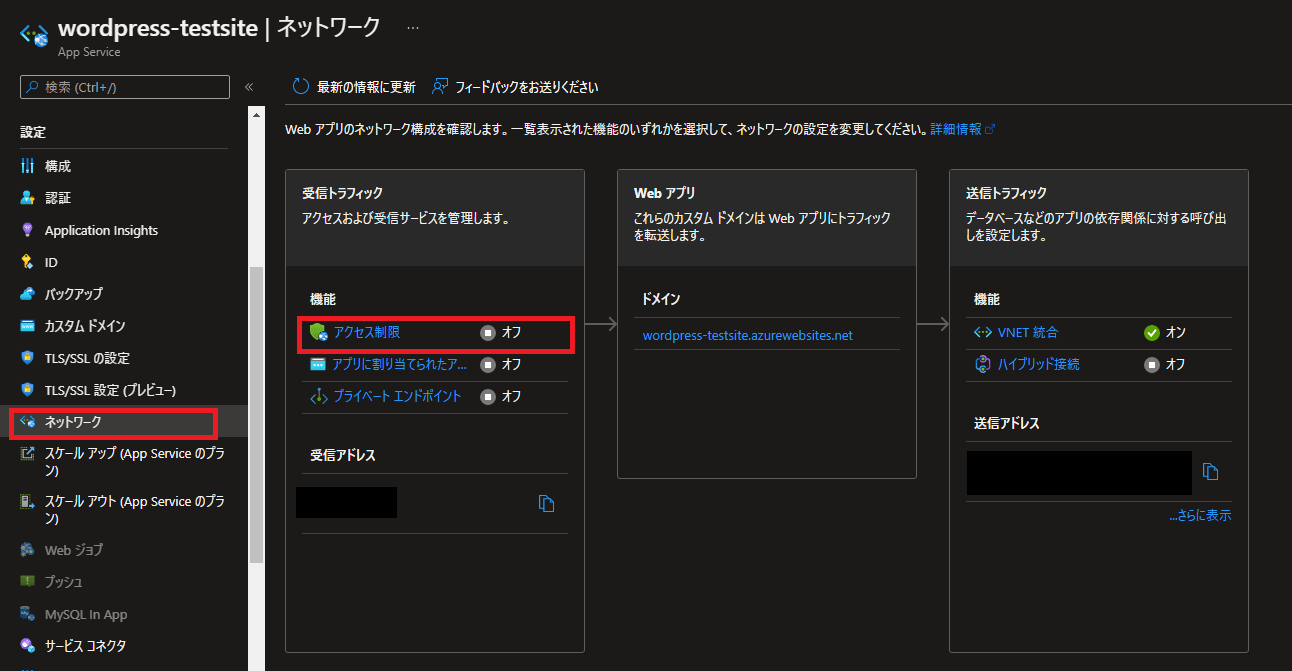
Task: Open the ellipsis menu next to the title
Action: click(x=413, y=28)
